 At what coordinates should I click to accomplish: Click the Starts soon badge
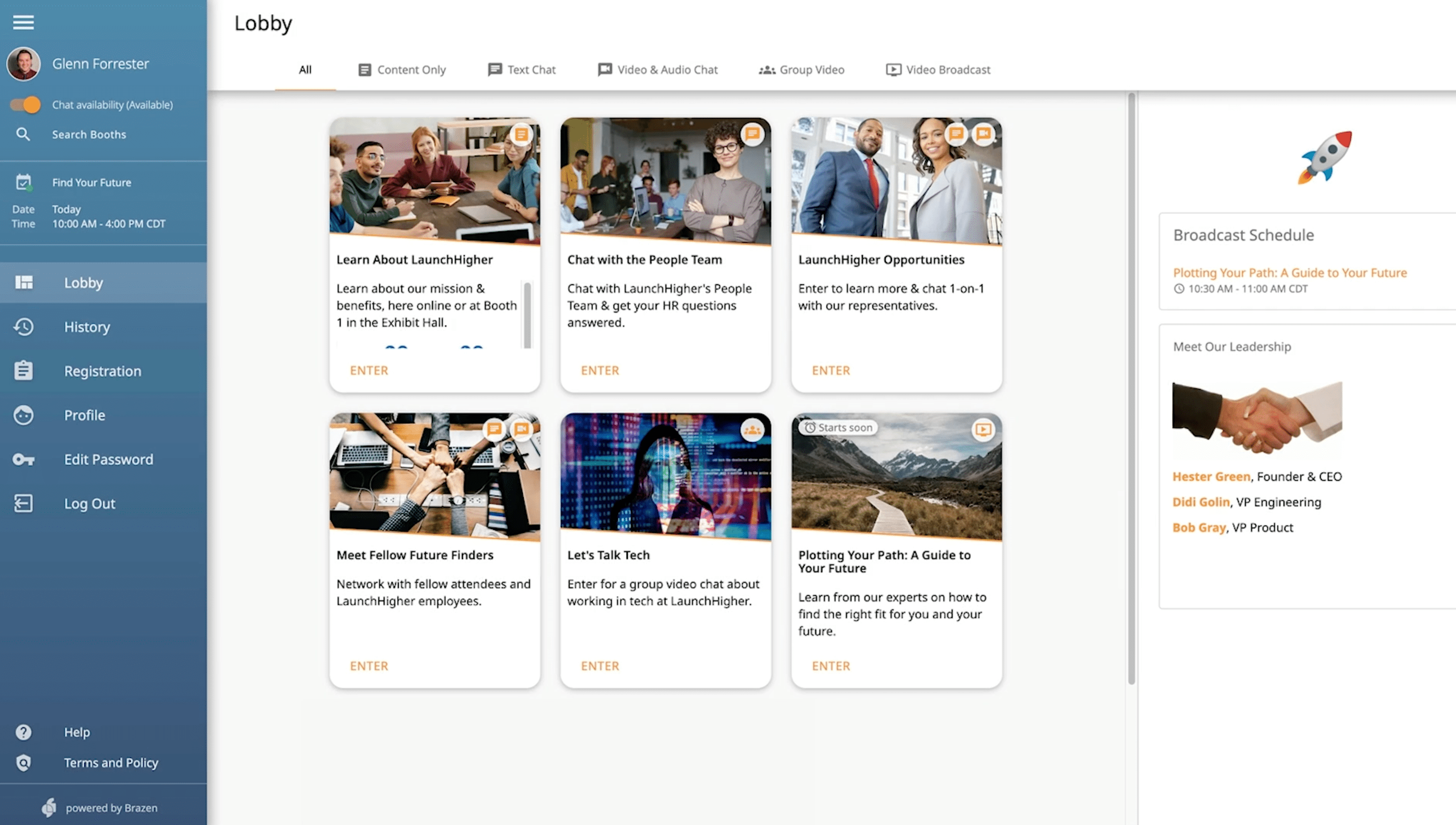(838, 428)
